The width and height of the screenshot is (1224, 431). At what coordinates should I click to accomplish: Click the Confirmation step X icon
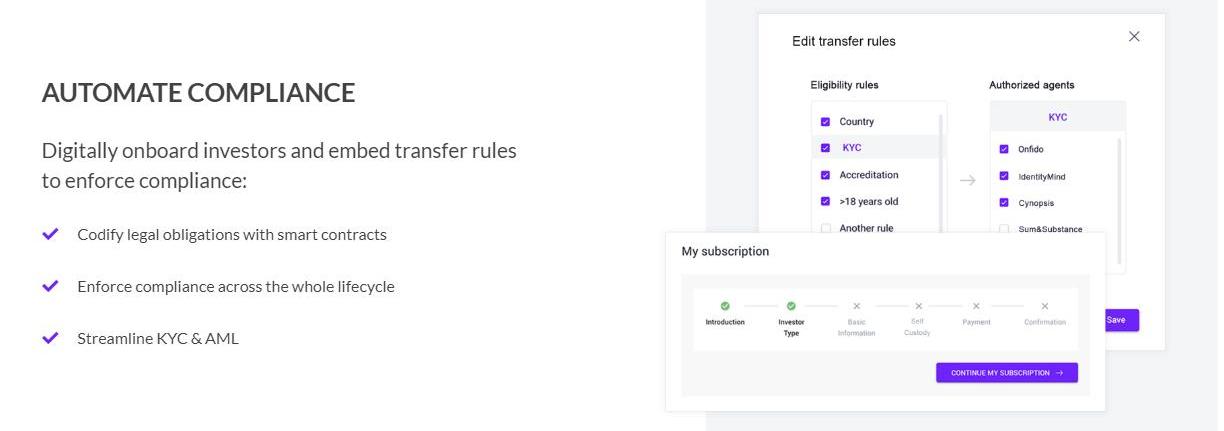coord(1045,306)
